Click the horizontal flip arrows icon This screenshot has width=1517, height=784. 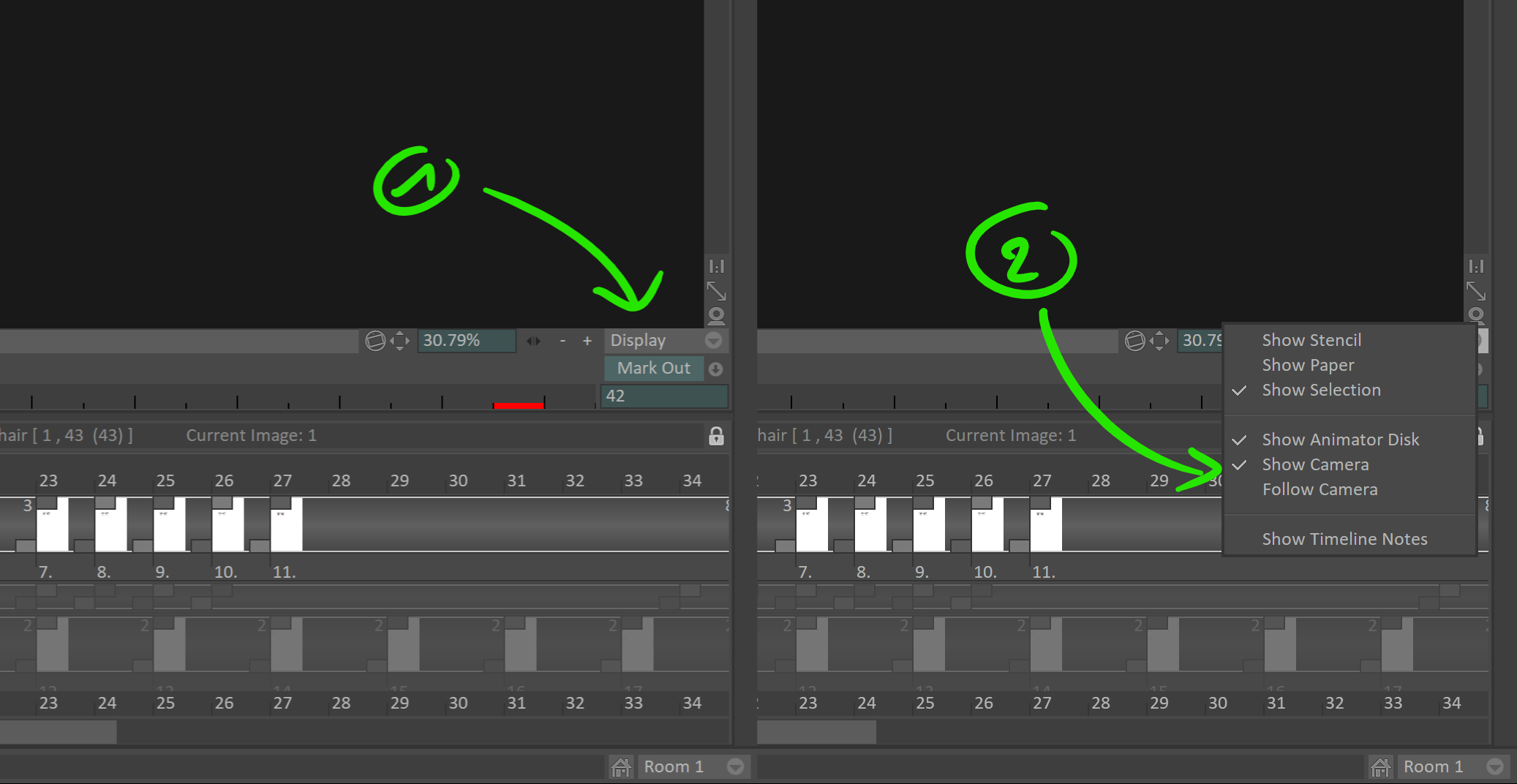(x=534, y=341)
